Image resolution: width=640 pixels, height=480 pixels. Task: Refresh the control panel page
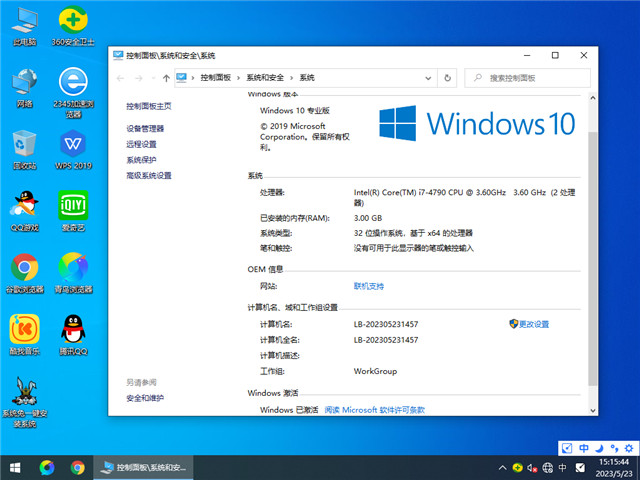pyautogui.click(x=447, y=78)
